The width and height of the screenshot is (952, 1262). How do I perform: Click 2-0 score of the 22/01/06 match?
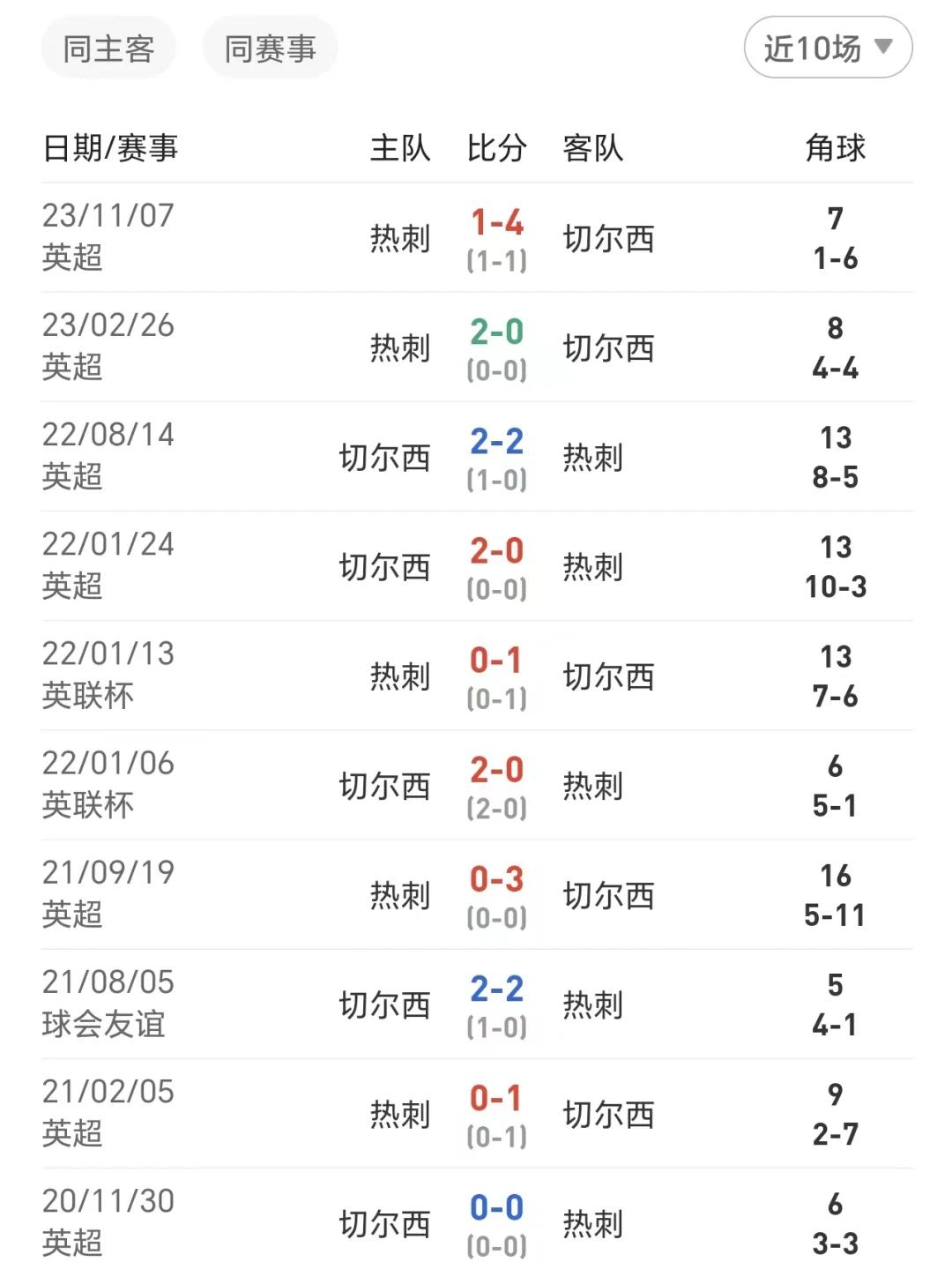(x=497, y=769)
